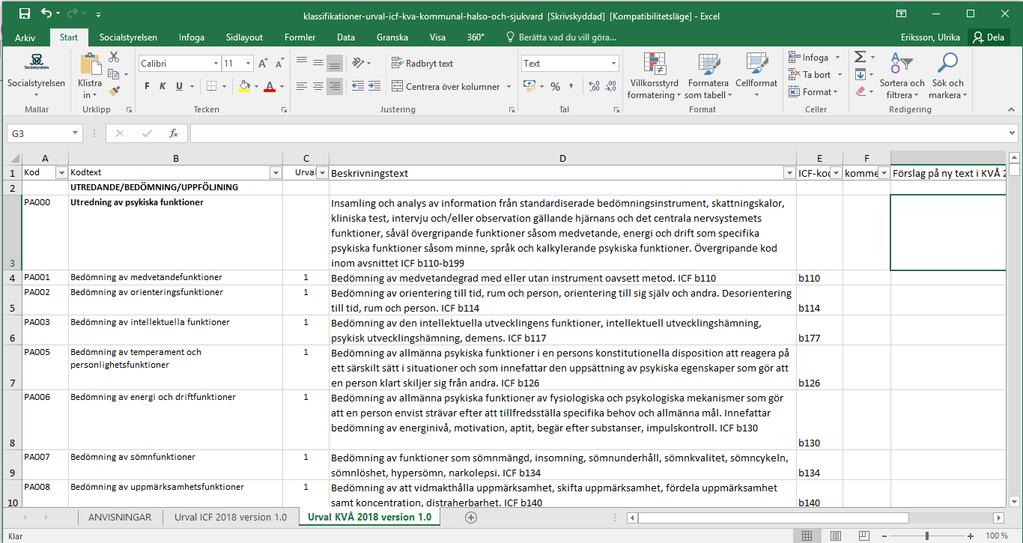This screenshot has height=543, width=1023.
Task: Apply the red font color A
Action: pyautogui.click(x=269, y=86)
